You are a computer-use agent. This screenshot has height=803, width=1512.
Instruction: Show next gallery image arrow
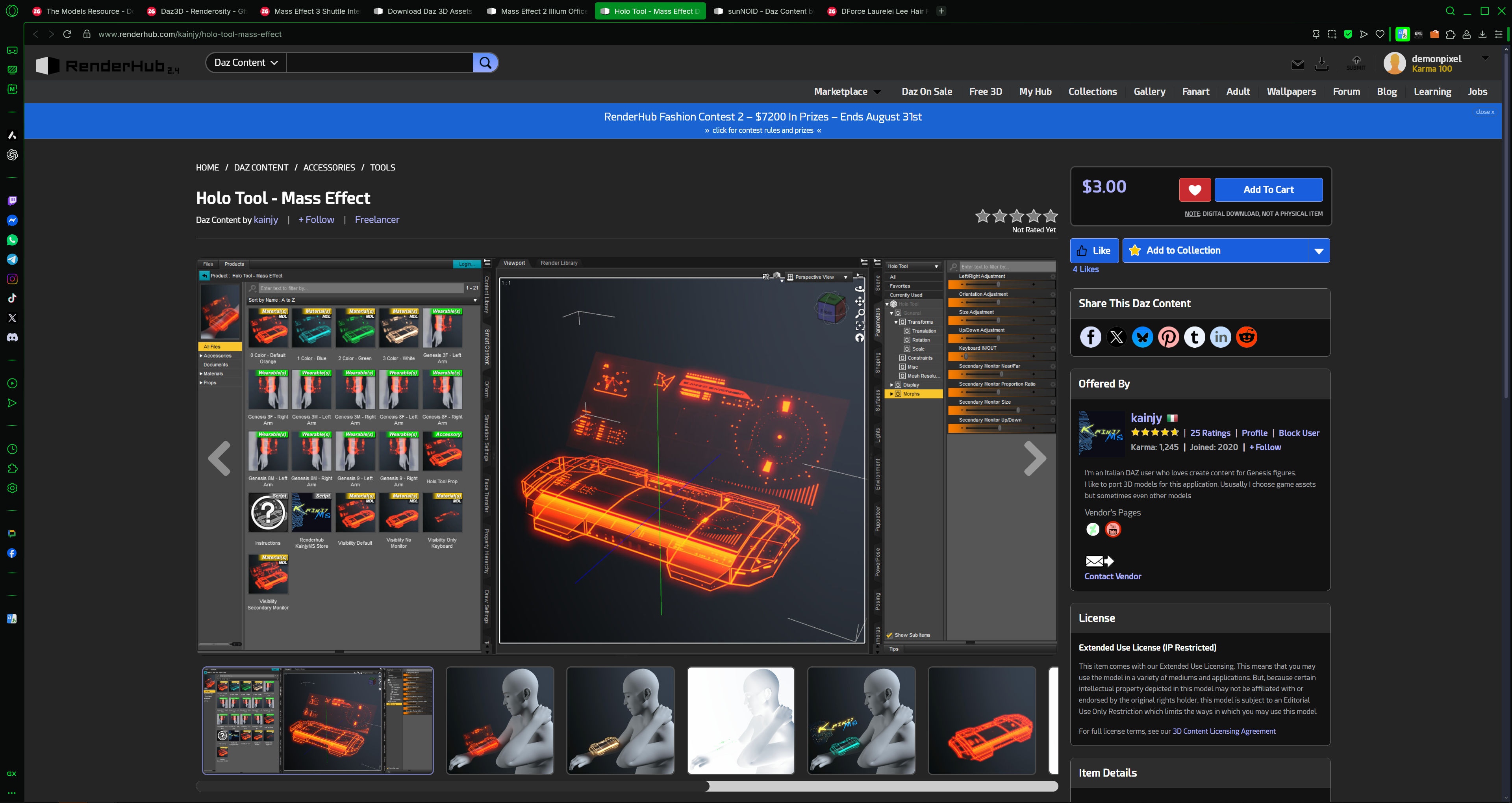pyautogui.click(x=1035, y=458)
